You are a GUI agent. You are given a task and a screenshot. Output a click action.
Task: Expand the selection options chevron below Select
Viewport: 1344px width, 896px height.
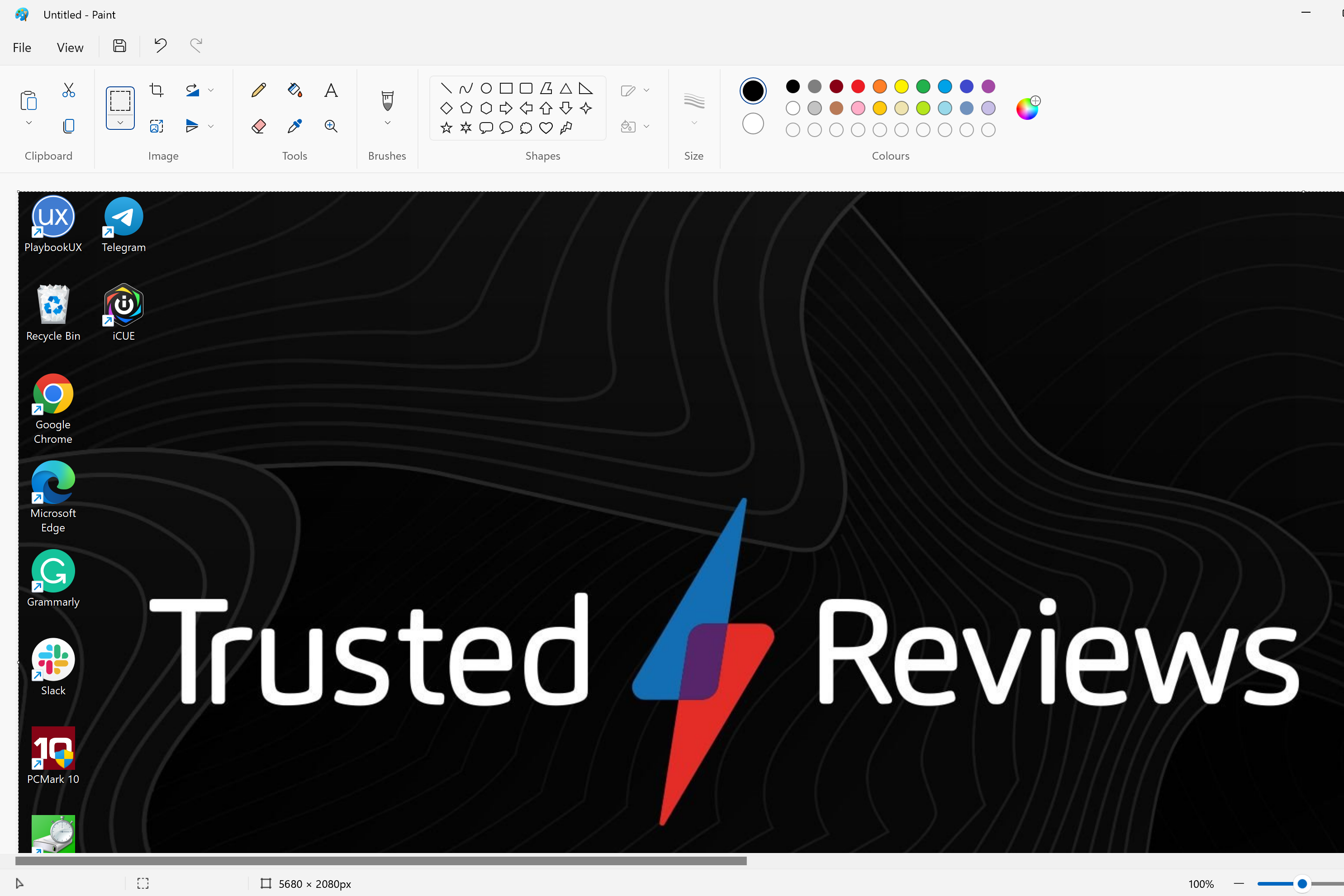point(120,122)
